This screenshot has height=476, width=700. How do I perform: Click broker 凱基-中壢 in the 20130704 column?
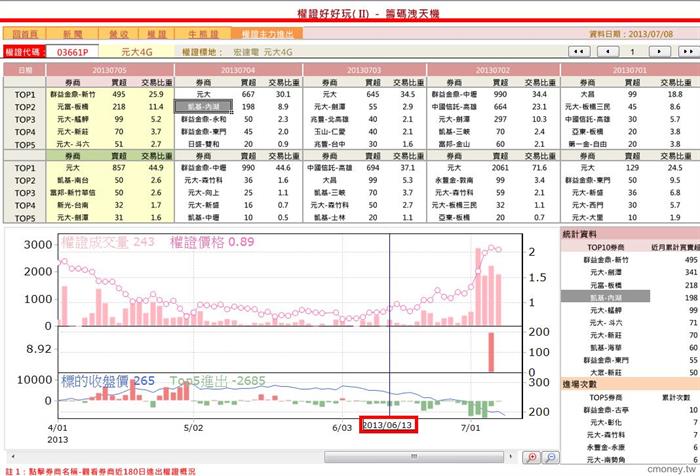pos(203,218)
